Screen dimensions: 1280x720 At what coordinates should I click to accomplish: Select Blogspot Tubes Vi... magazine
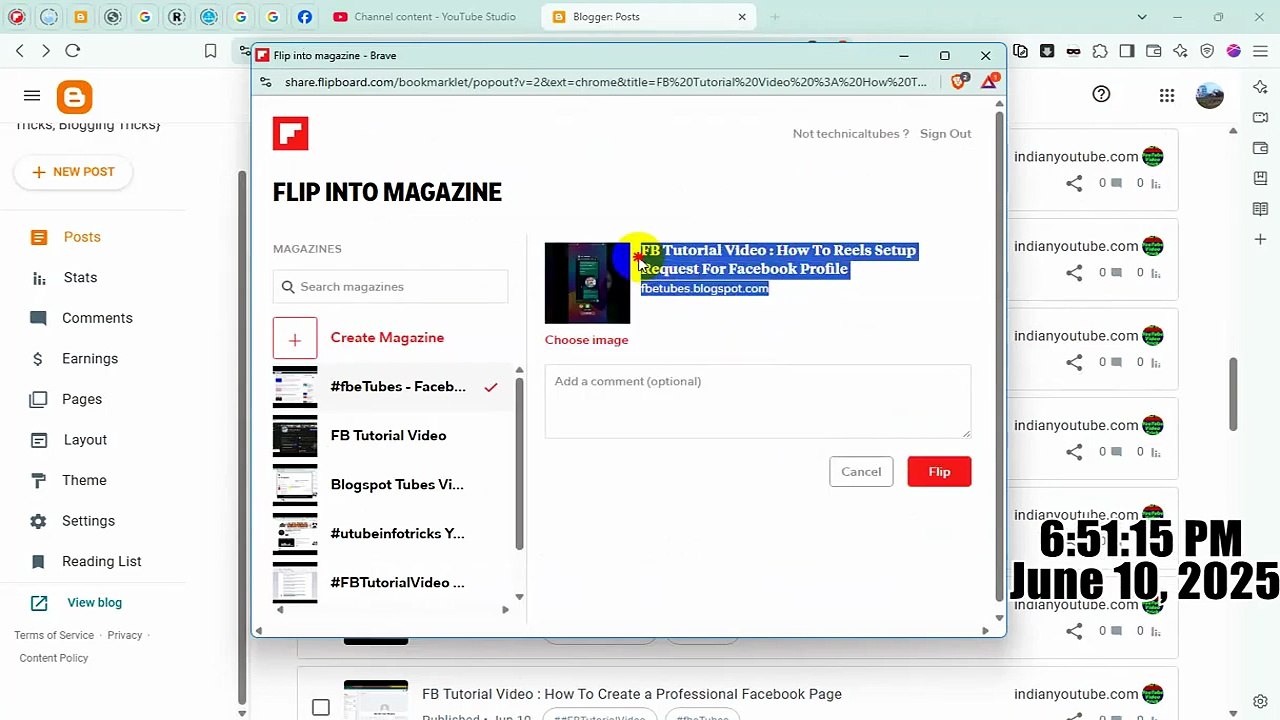pyautogui.click(x=392, y=485)
